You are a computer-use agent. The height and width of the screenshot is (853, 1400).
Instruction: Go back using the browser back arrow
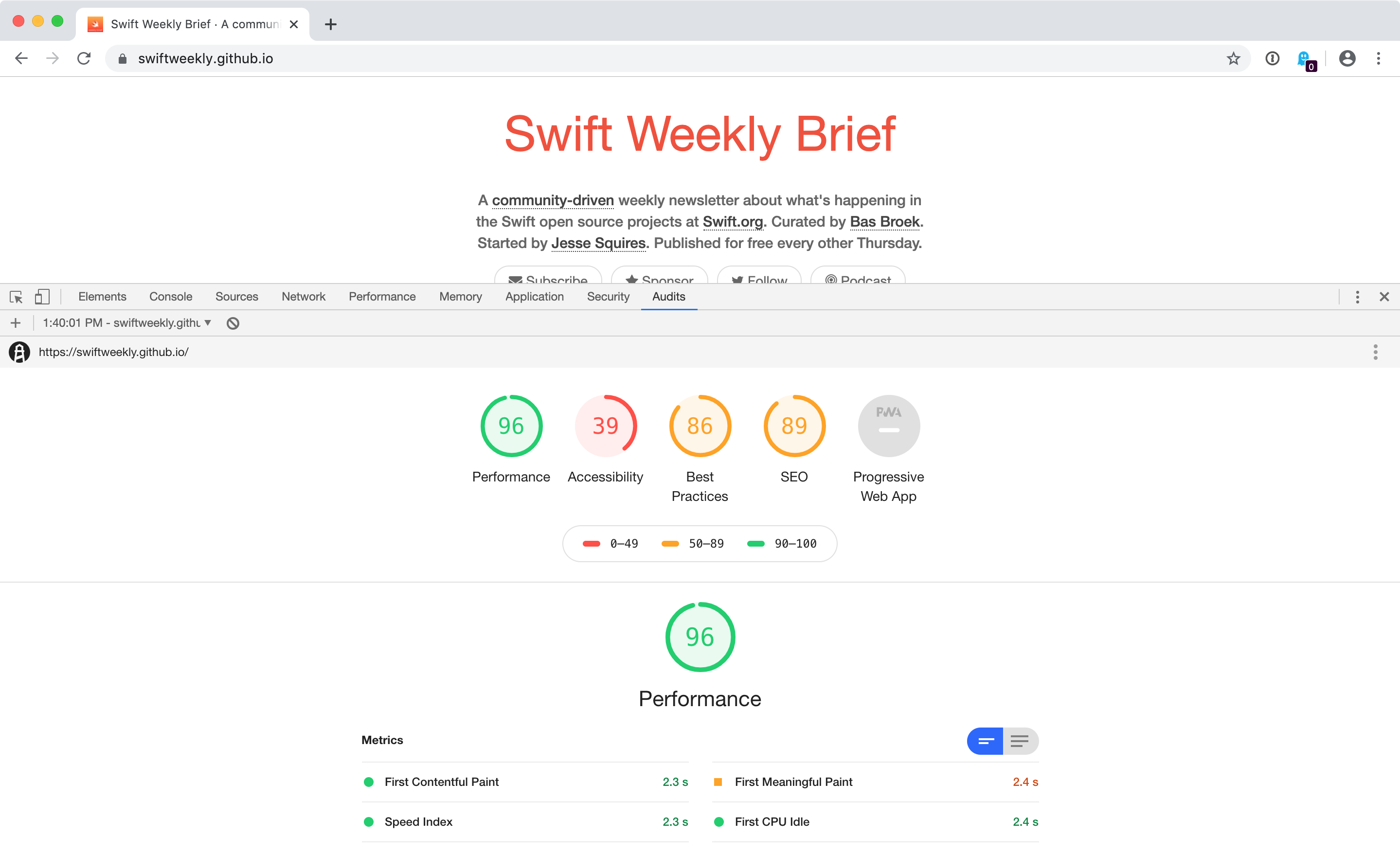pos(21,58)
